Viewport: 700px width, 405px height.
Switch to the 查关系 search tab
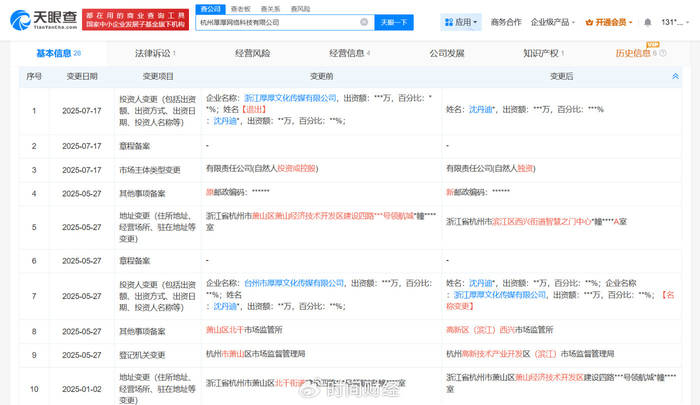coord(271,9)
